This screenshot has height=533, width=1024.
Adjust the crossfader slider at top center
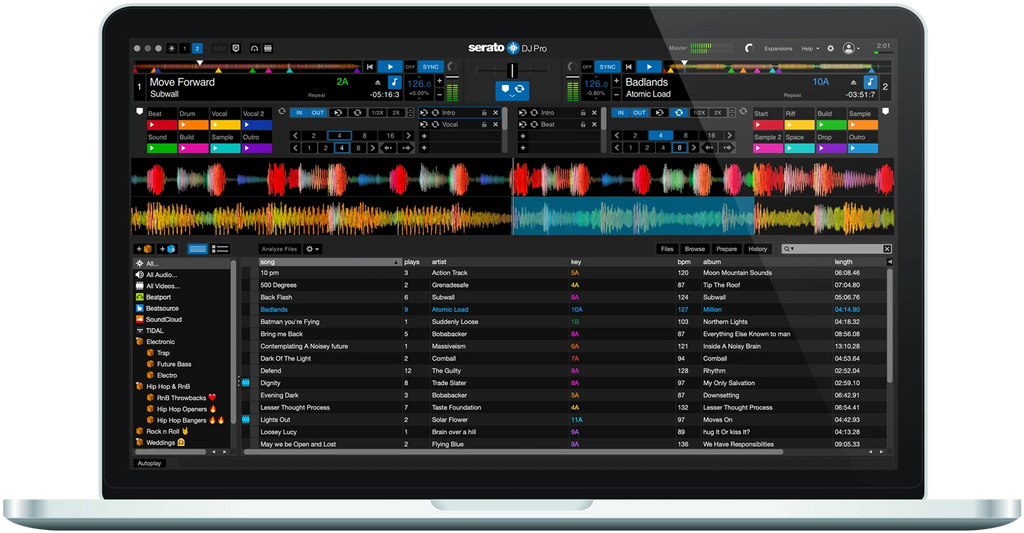pyautogui.click(x=512, y=70)
